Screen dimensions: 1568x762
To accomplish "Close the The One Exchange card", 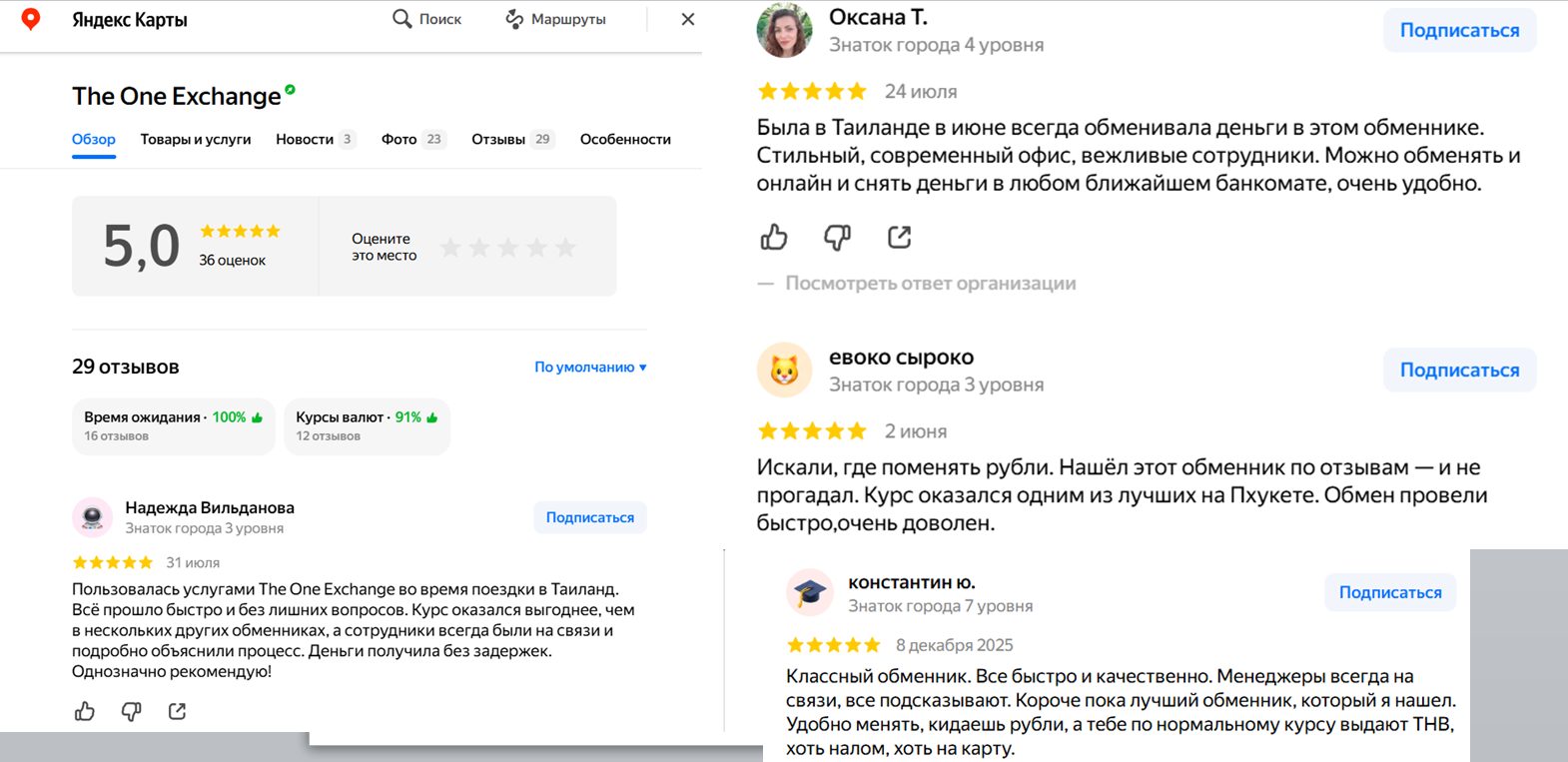I will coord(687,19).
